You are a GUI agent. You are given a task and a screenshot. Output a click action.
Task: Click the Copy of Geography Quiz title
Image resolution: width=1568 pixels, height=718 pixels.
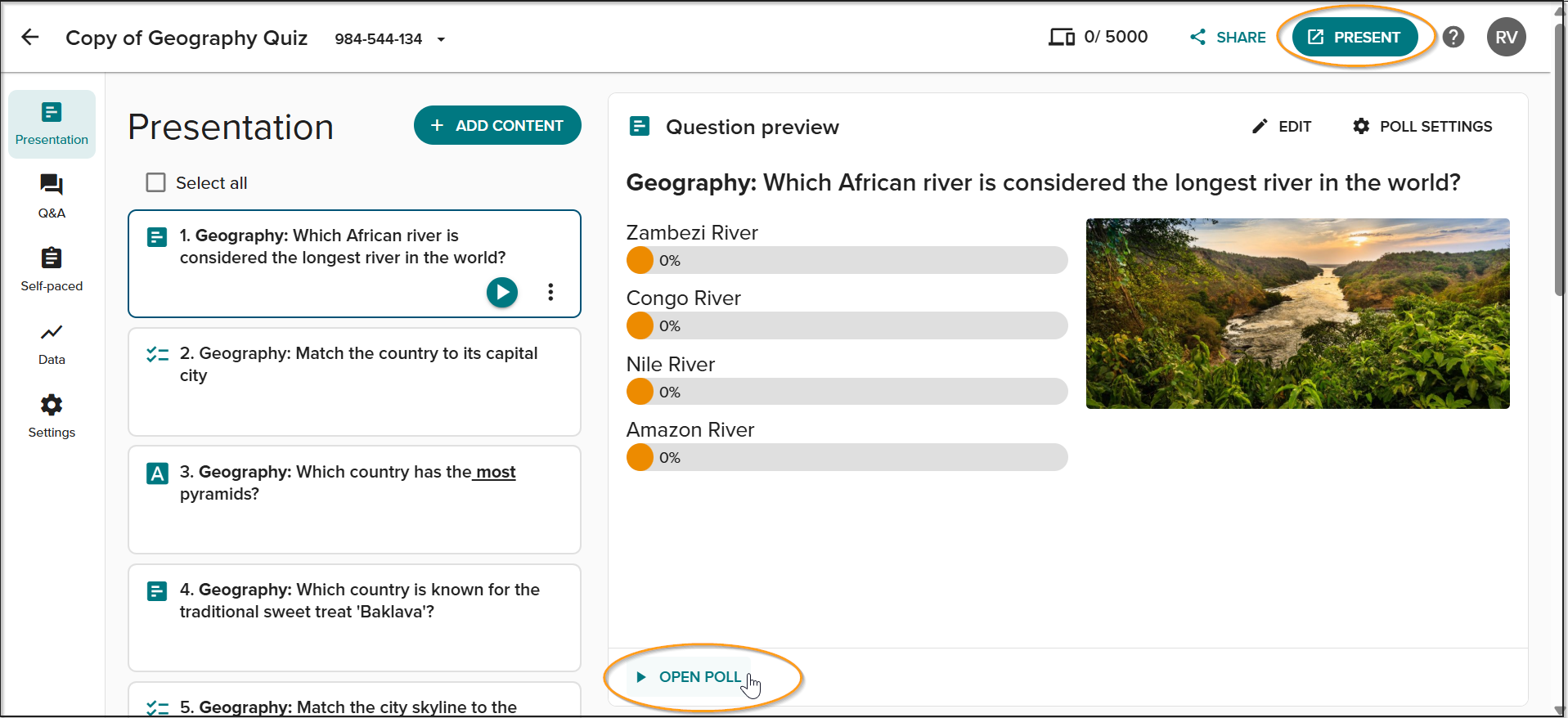tap(186, 38)
